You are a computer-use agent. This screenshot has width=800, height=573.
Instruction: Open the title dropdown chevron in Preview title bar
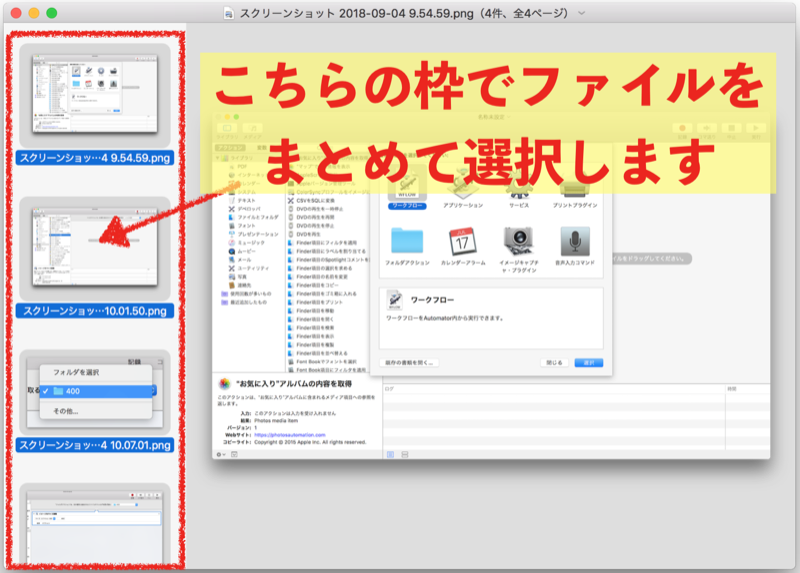(x=582, y=13)
